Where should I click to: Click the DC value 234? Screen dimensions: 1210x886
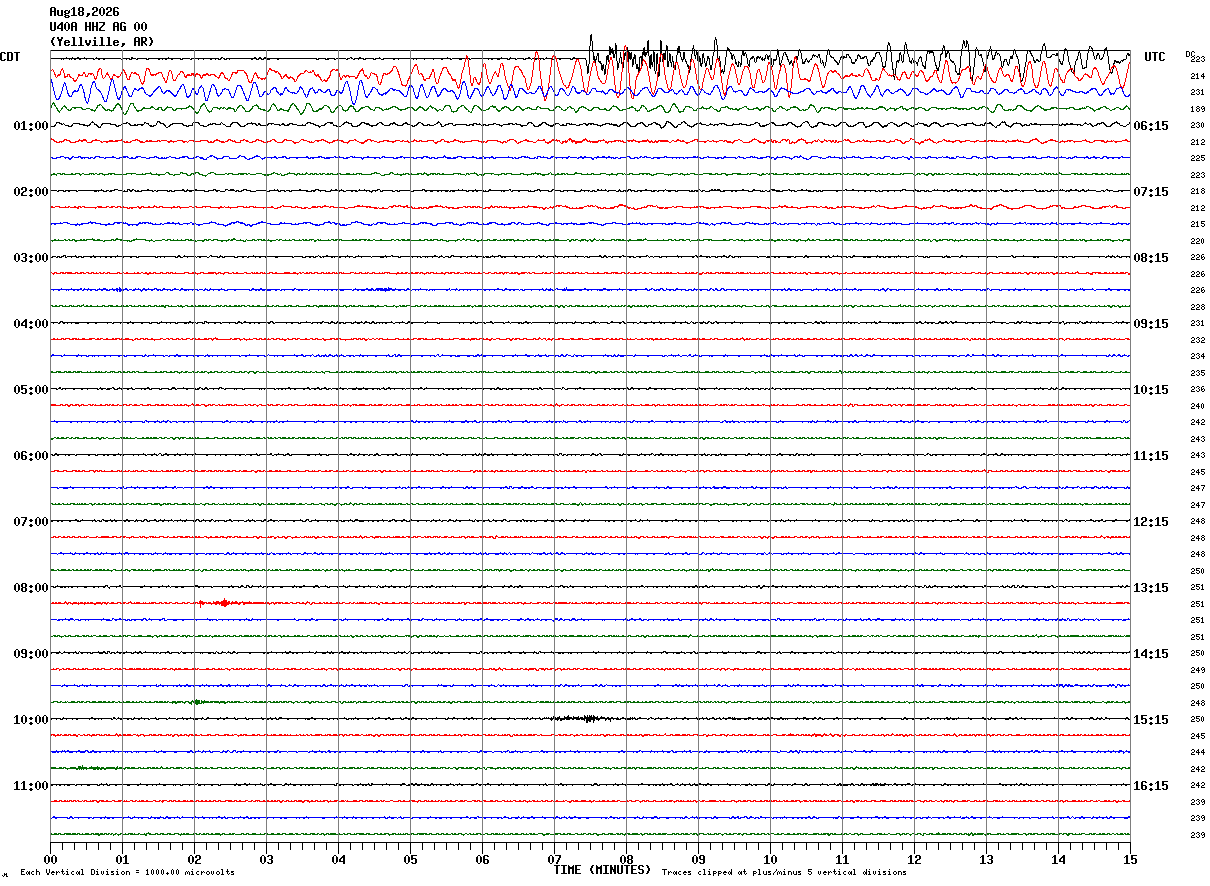point(1197,356)
